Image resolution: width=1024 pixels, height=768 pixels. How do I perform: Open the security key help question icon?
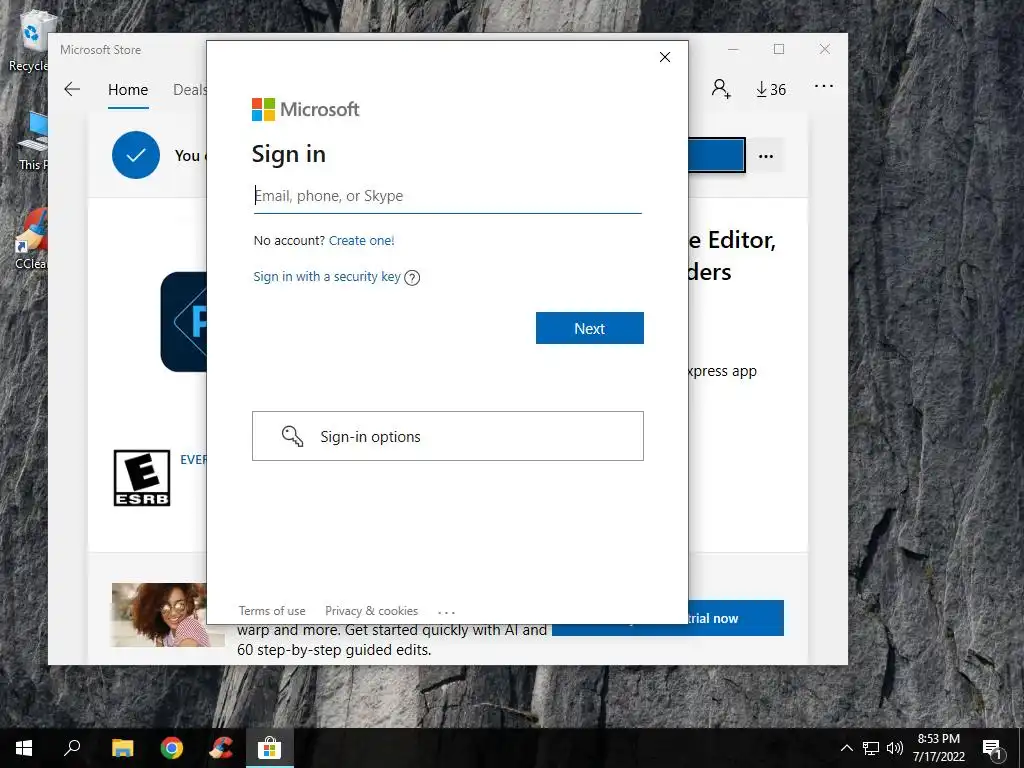(412, 278)
